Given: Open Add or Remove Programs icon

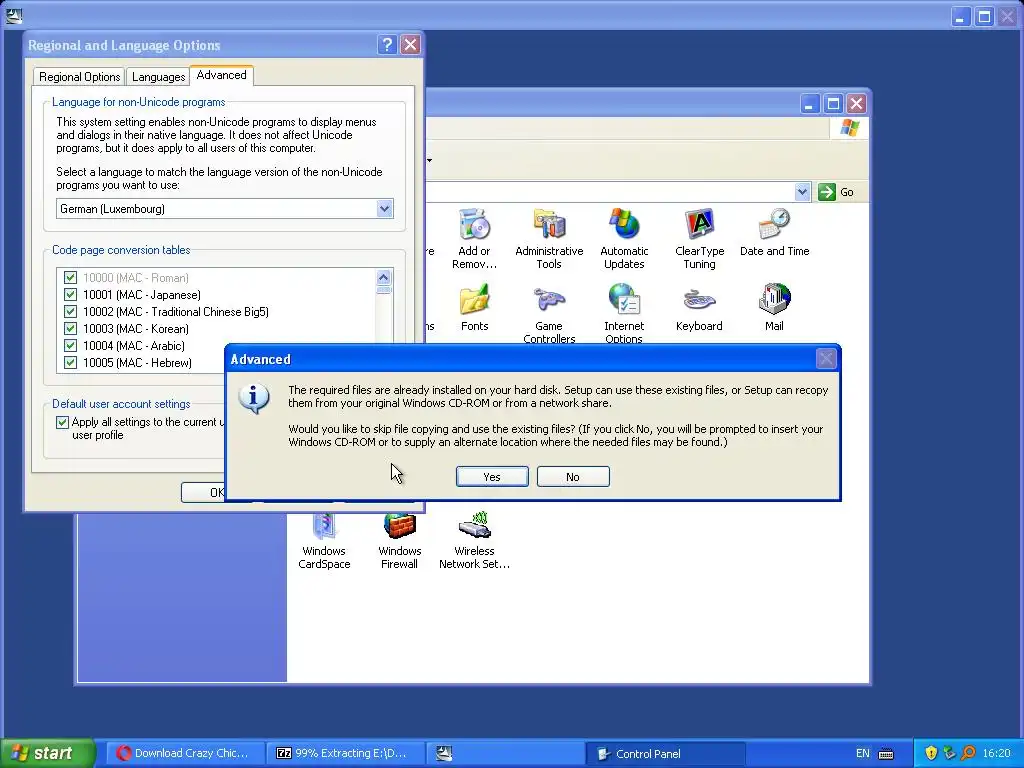Looking at the screenshot, I should (x=474, y=238).
